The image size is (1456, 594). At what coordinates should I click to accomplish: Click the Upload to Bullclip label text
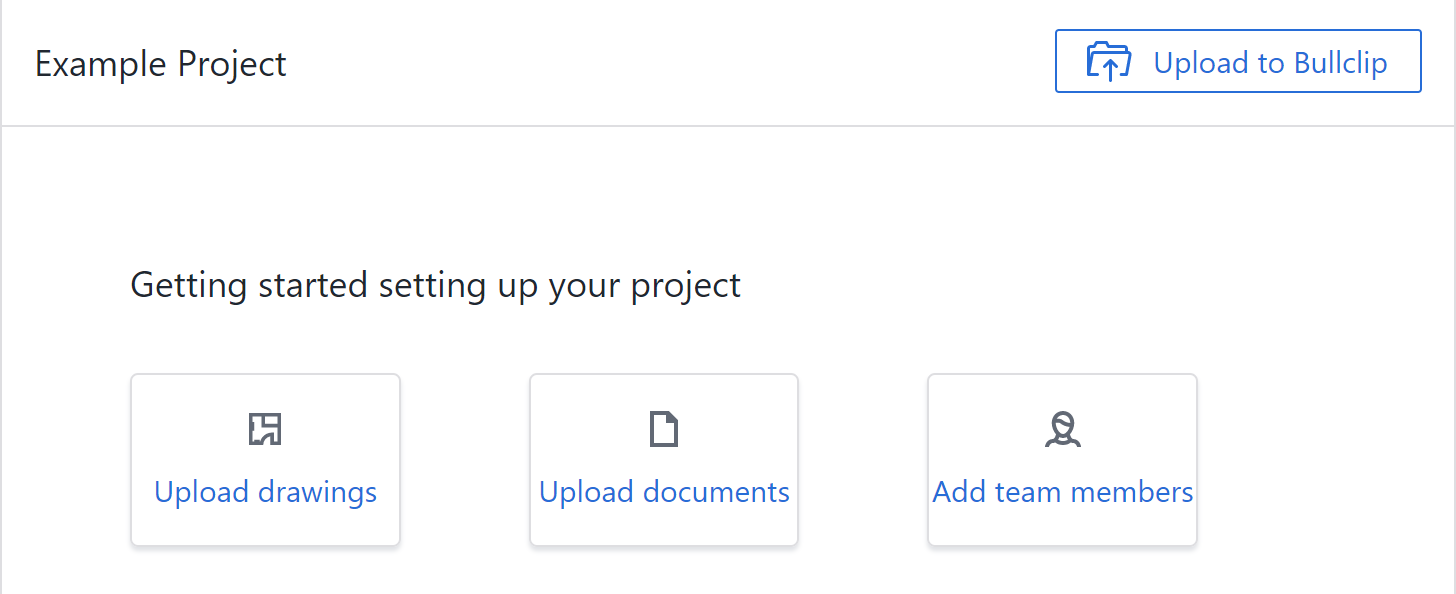[1270, 63]
